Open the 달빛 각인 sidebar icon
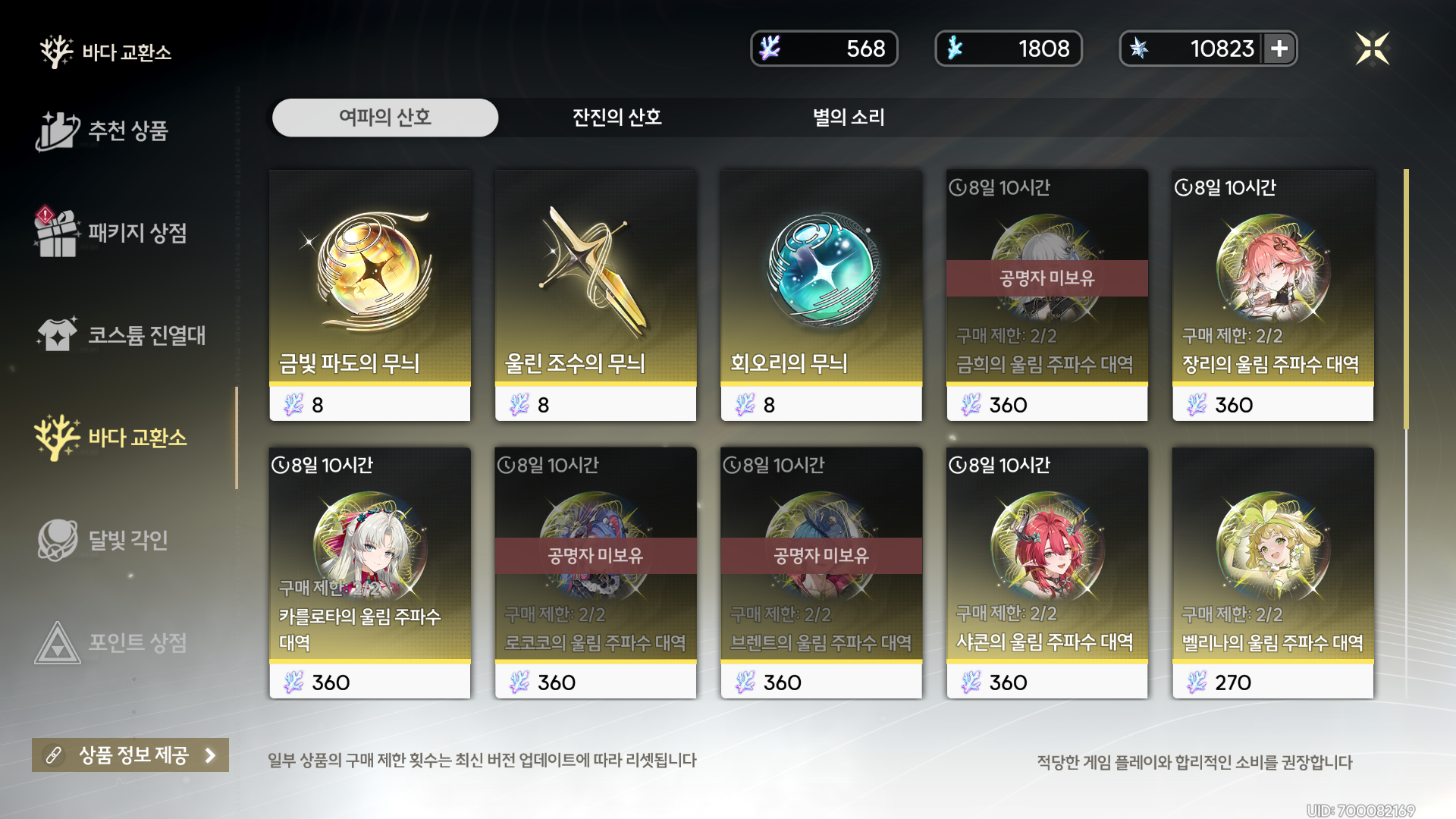The width and height of the screenshot is (1456, 819). [x=57, y=539]
